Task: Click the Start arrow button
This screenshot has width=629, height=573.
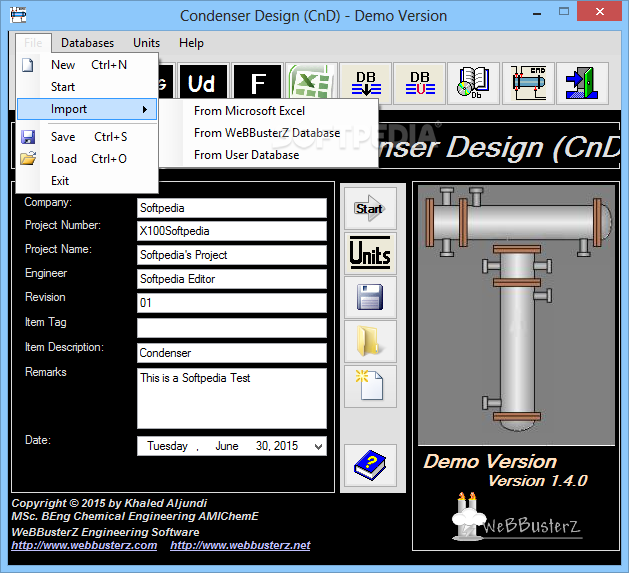Action: pyautogui.click(x=370, y=208)
